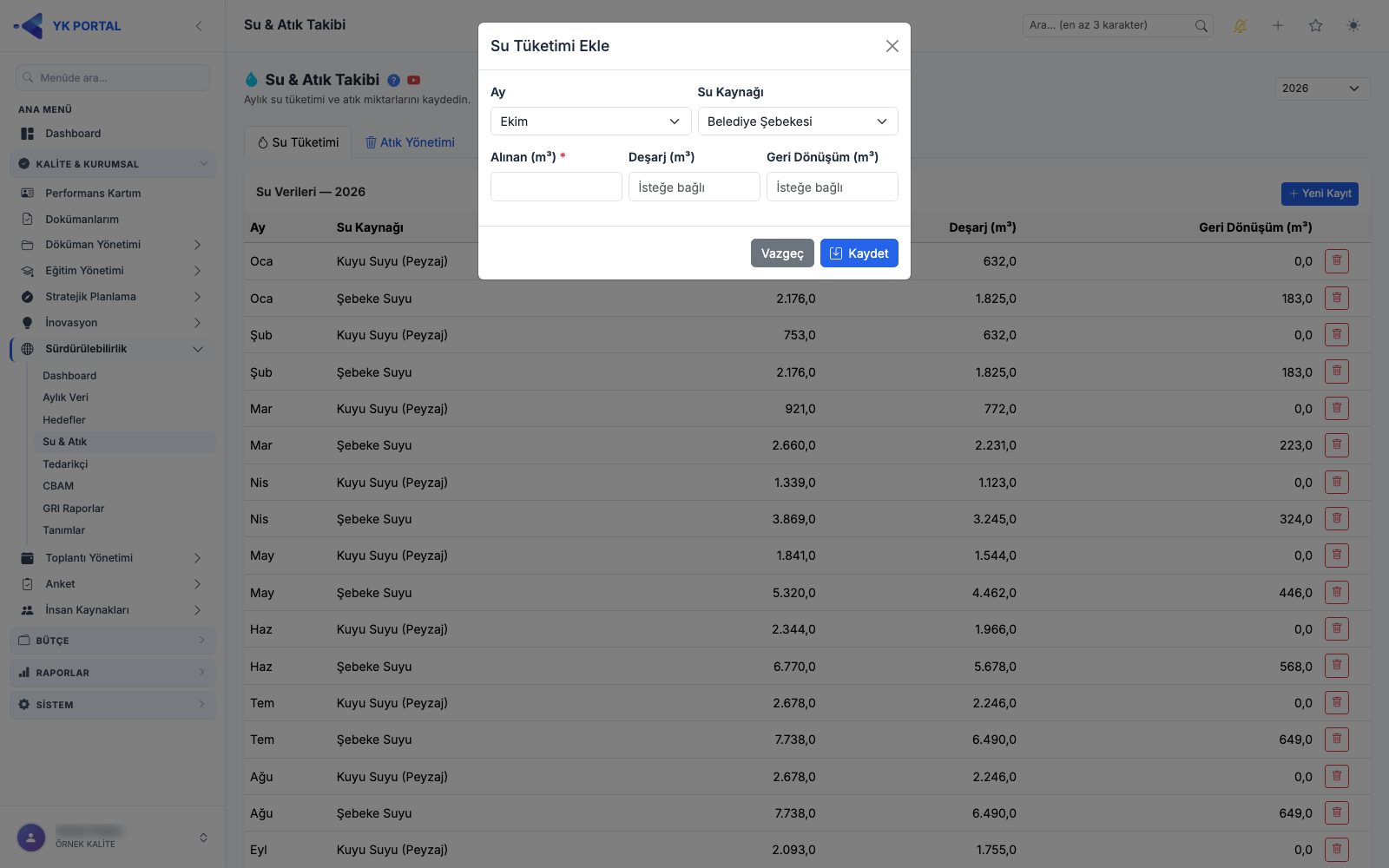
Task: Click the YK Portal logo
Action: tap(68, 26)
